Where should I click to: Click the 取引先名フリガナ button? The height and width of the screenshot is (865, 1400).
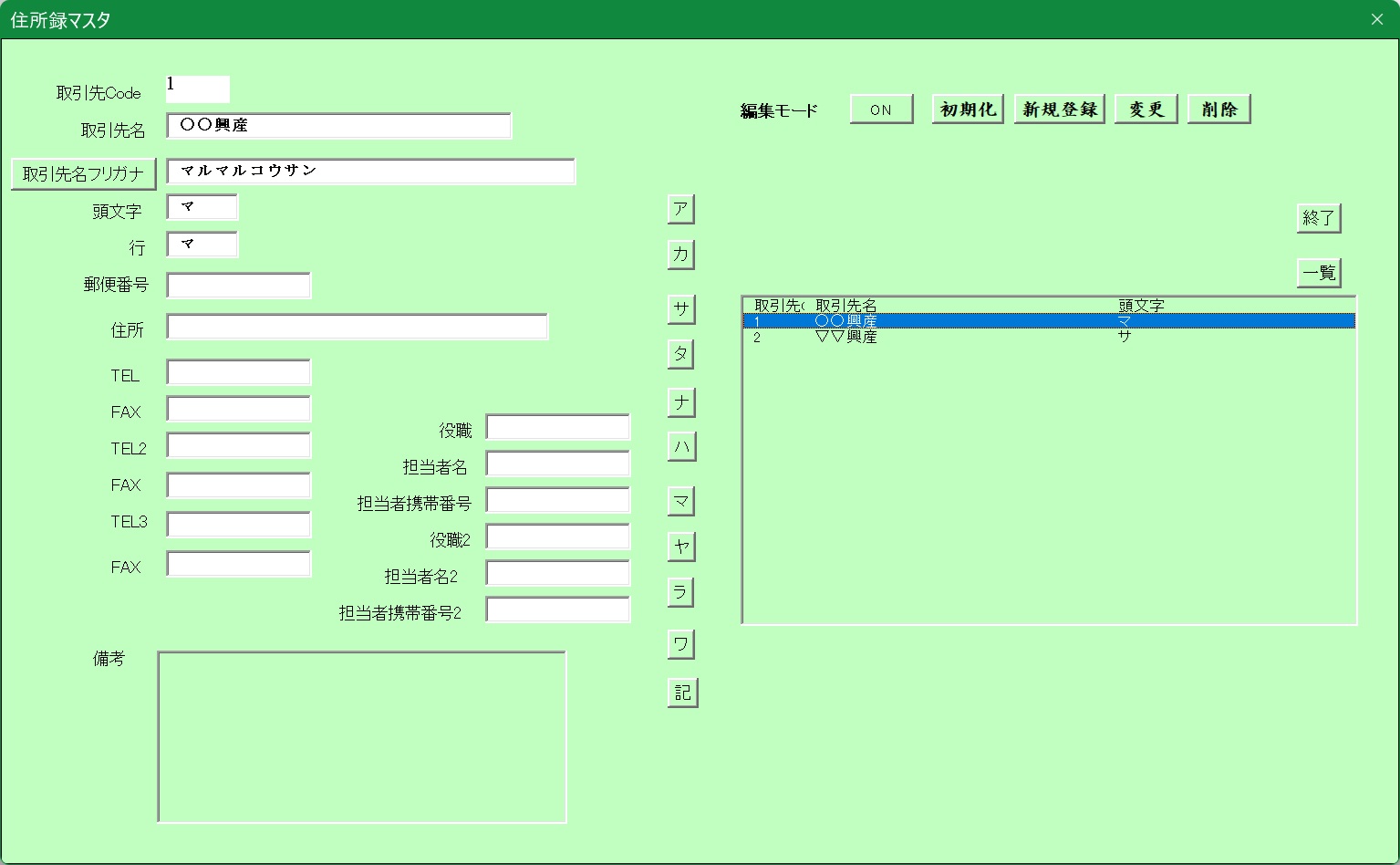click(84, 173)
